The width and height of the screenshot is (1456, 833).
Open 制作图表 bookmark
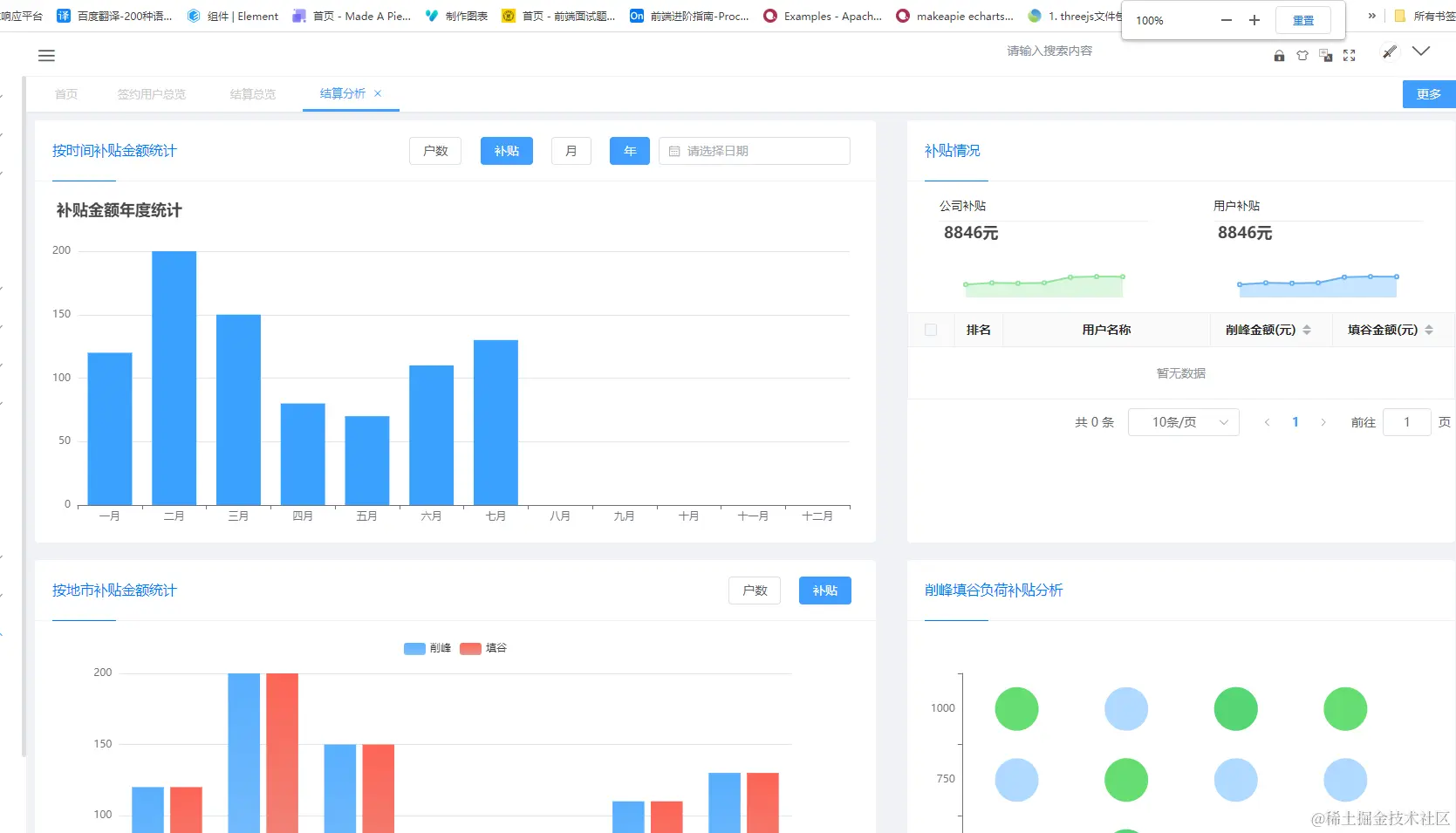[456, 16]
